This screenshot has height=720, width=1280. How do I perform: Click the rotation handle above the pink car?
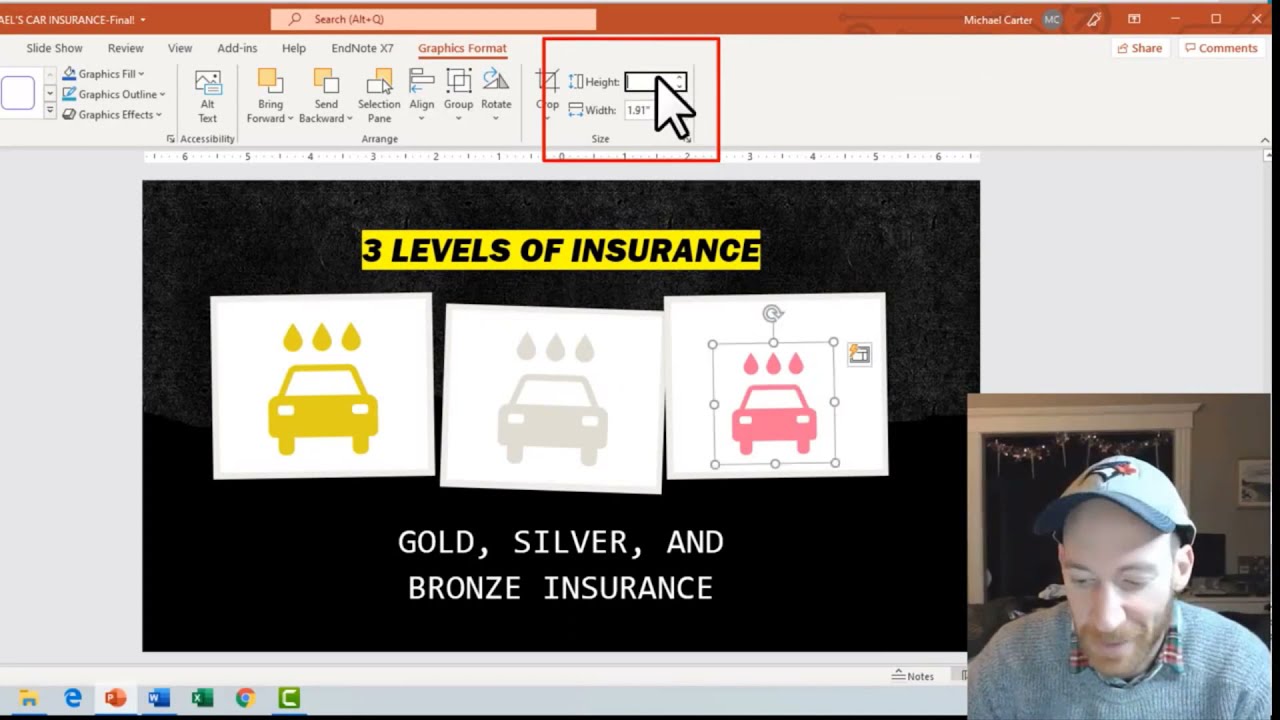tap(773, 314)
